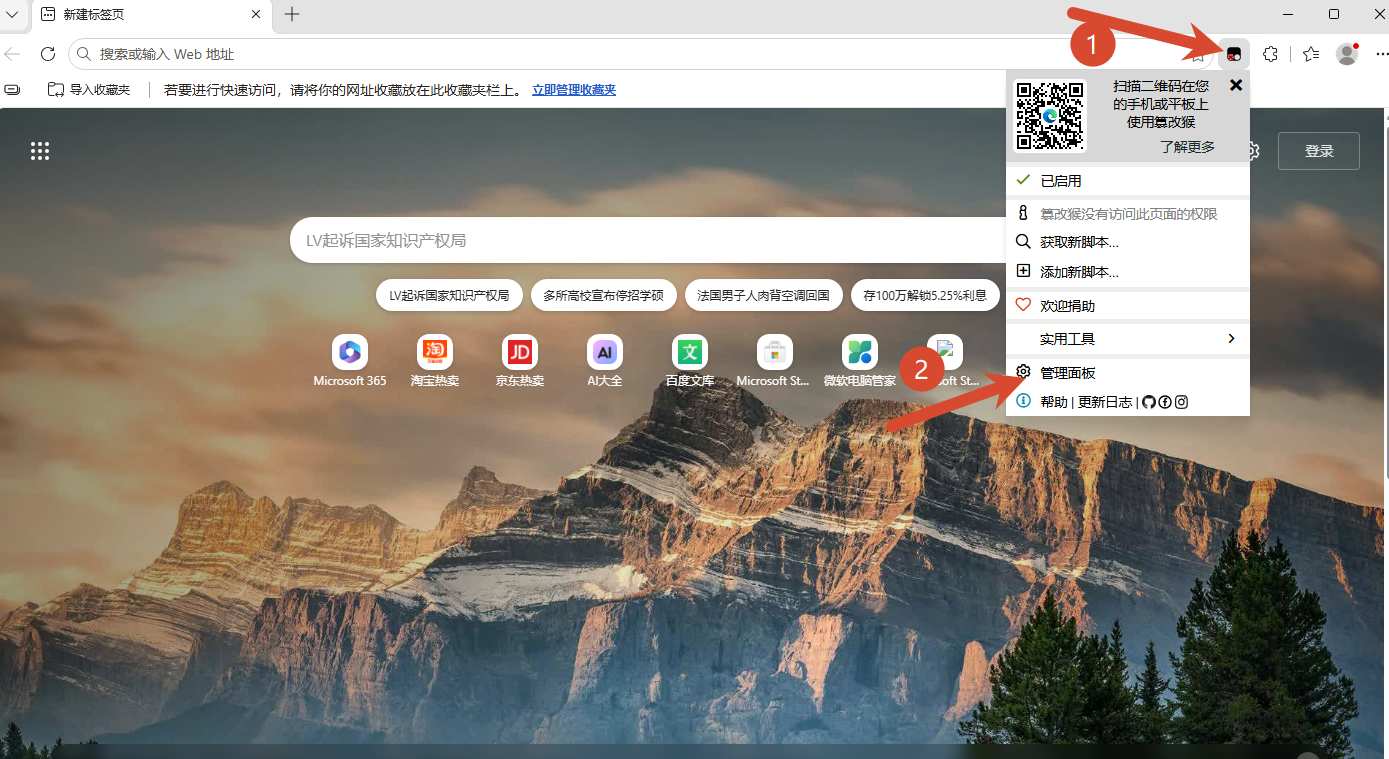Open the 百度文库 shortcut tile
This screenshot has height=759, width=1389.
tap(690, 362)
